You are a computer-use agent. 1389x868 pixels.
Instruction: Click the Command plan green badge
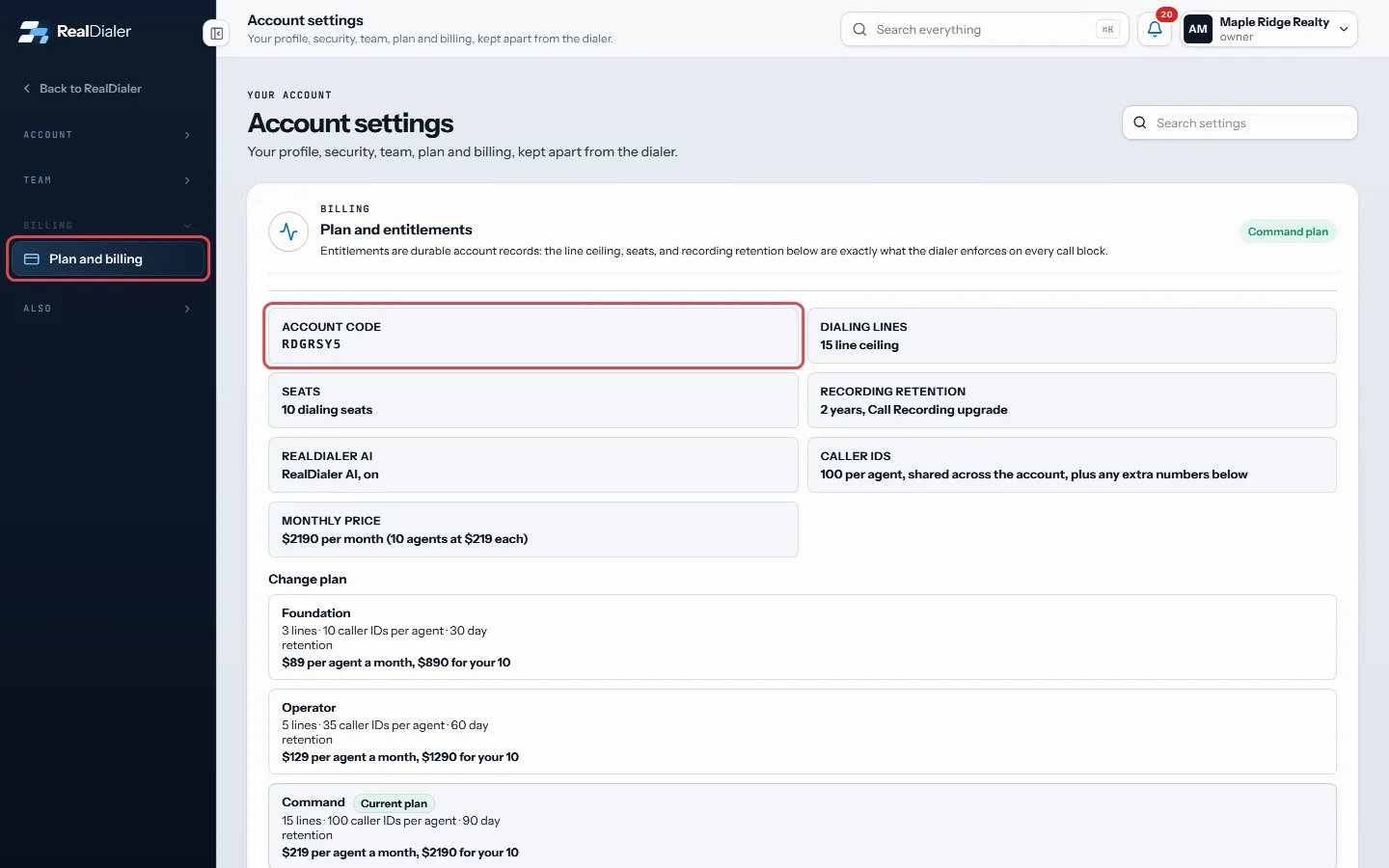[1288, 231]
